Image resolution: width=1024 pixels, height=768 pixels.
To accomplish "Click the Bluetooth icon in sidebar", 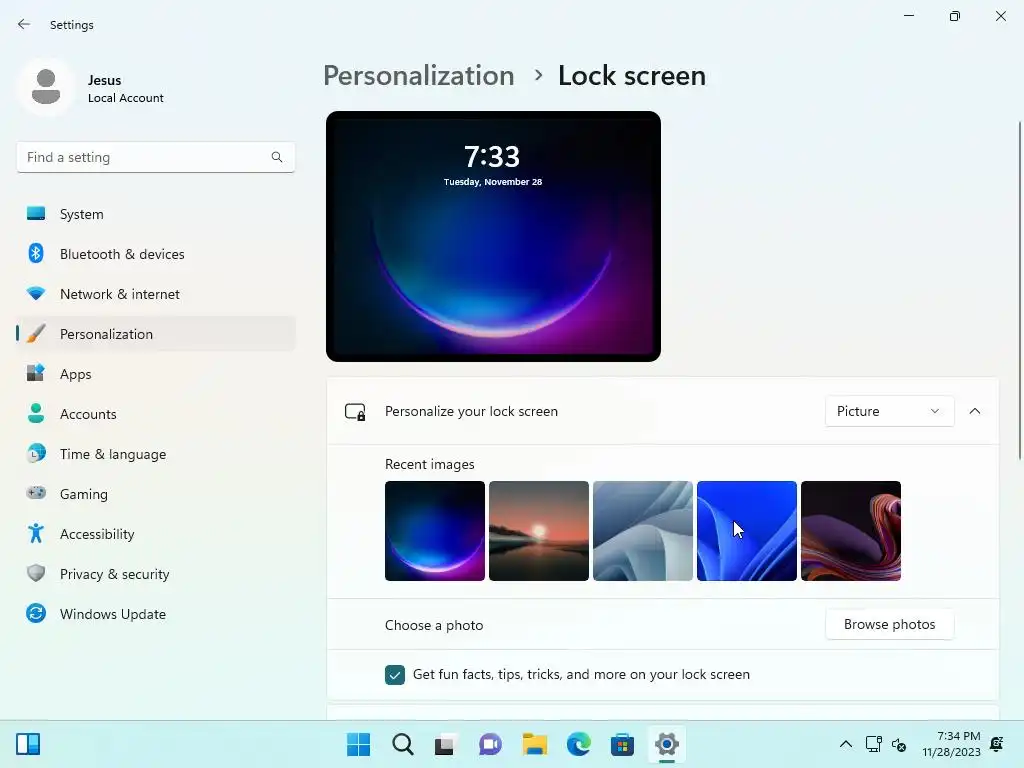I will [x=36, y=253].
